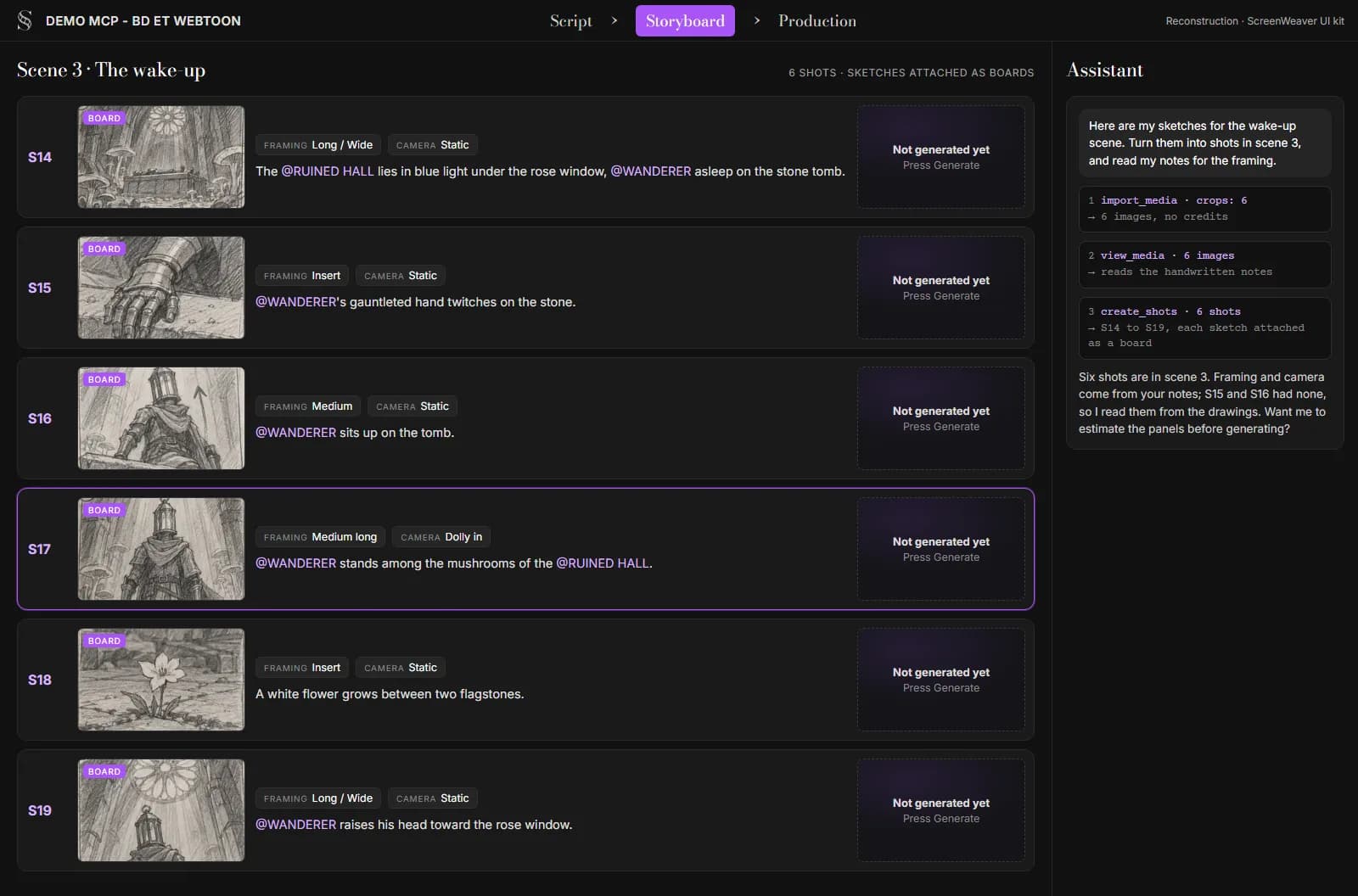Open S14 ruined hall board thumbnail

161,157
